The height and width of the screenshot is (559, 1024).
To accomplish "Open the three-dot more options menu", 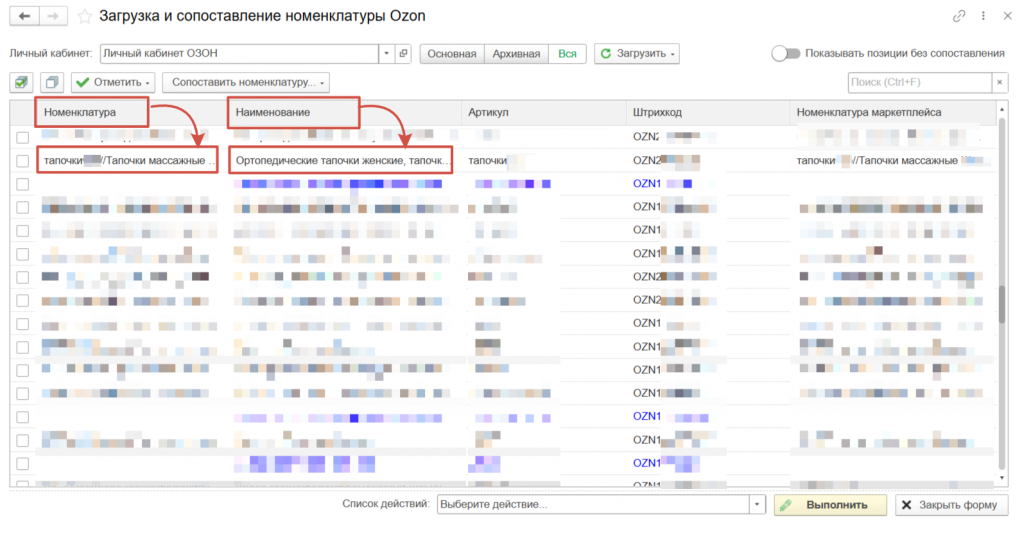I will 983,16.
